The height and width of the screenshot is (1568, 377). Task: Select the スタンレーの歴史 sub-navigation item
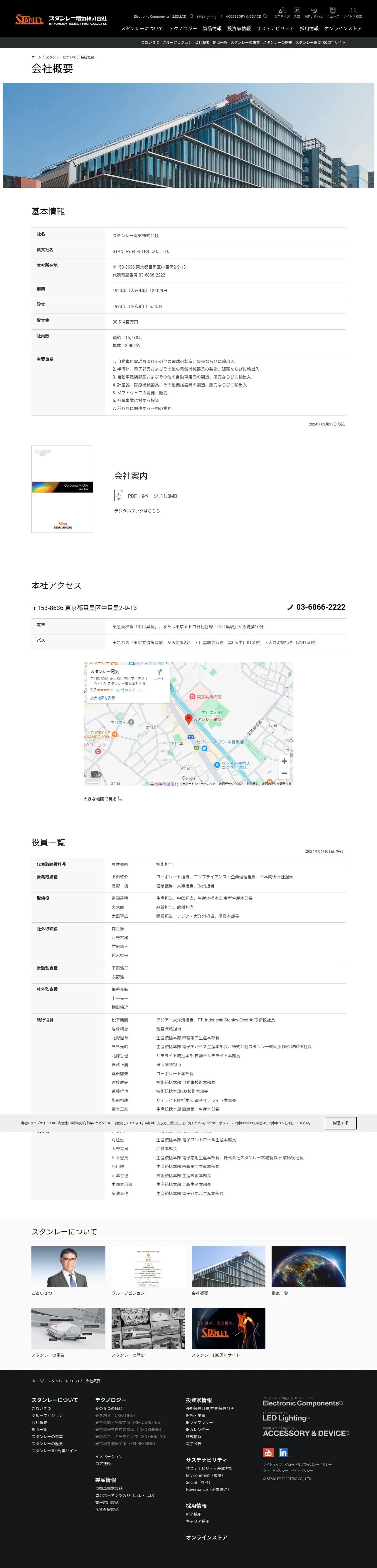click(x=277, y=43)
